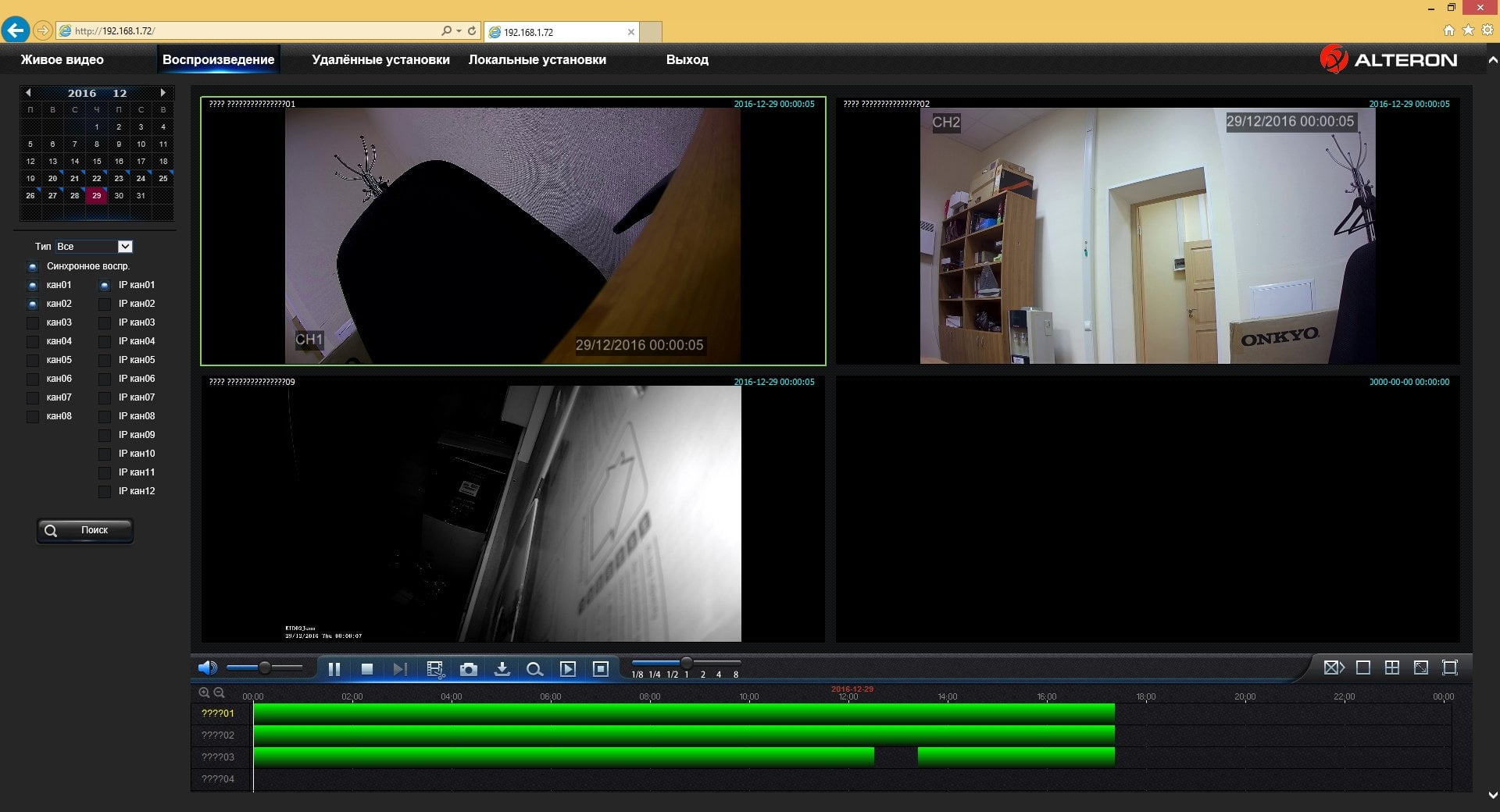Stop the video playback
The height and width of the screenshot is (812, 1500).
point(366,668)
